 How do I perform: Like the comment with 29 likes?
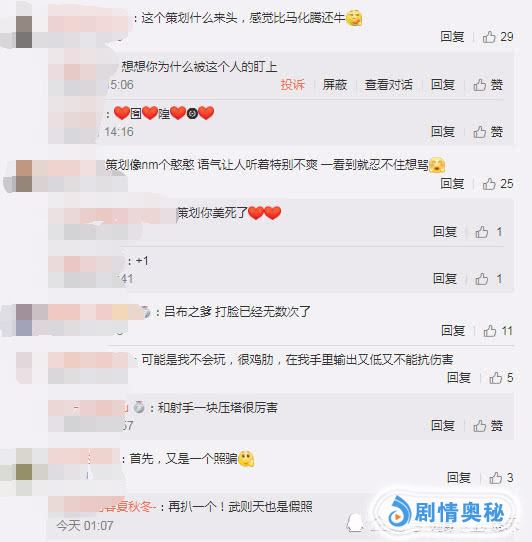[498, 37]
